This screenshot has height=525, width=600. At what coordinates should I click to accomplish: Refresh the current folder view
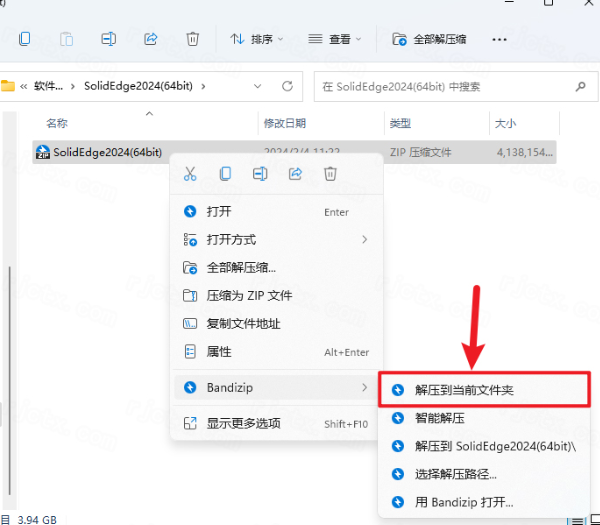pyautogui.click(x=287, y=86)
